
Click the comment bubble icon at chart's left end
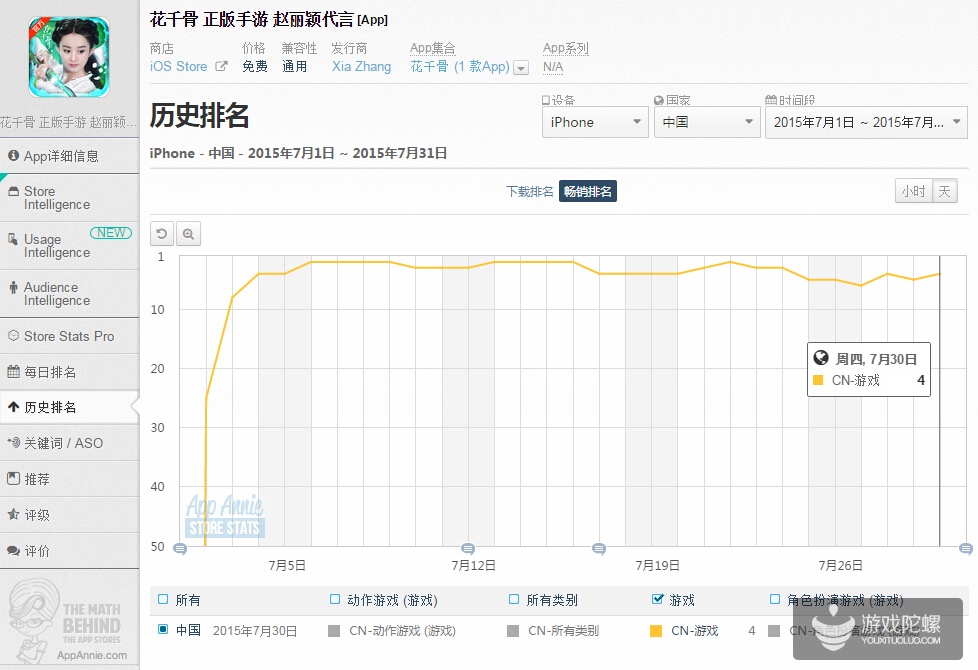pyautogui.click(x=180, y=548)
